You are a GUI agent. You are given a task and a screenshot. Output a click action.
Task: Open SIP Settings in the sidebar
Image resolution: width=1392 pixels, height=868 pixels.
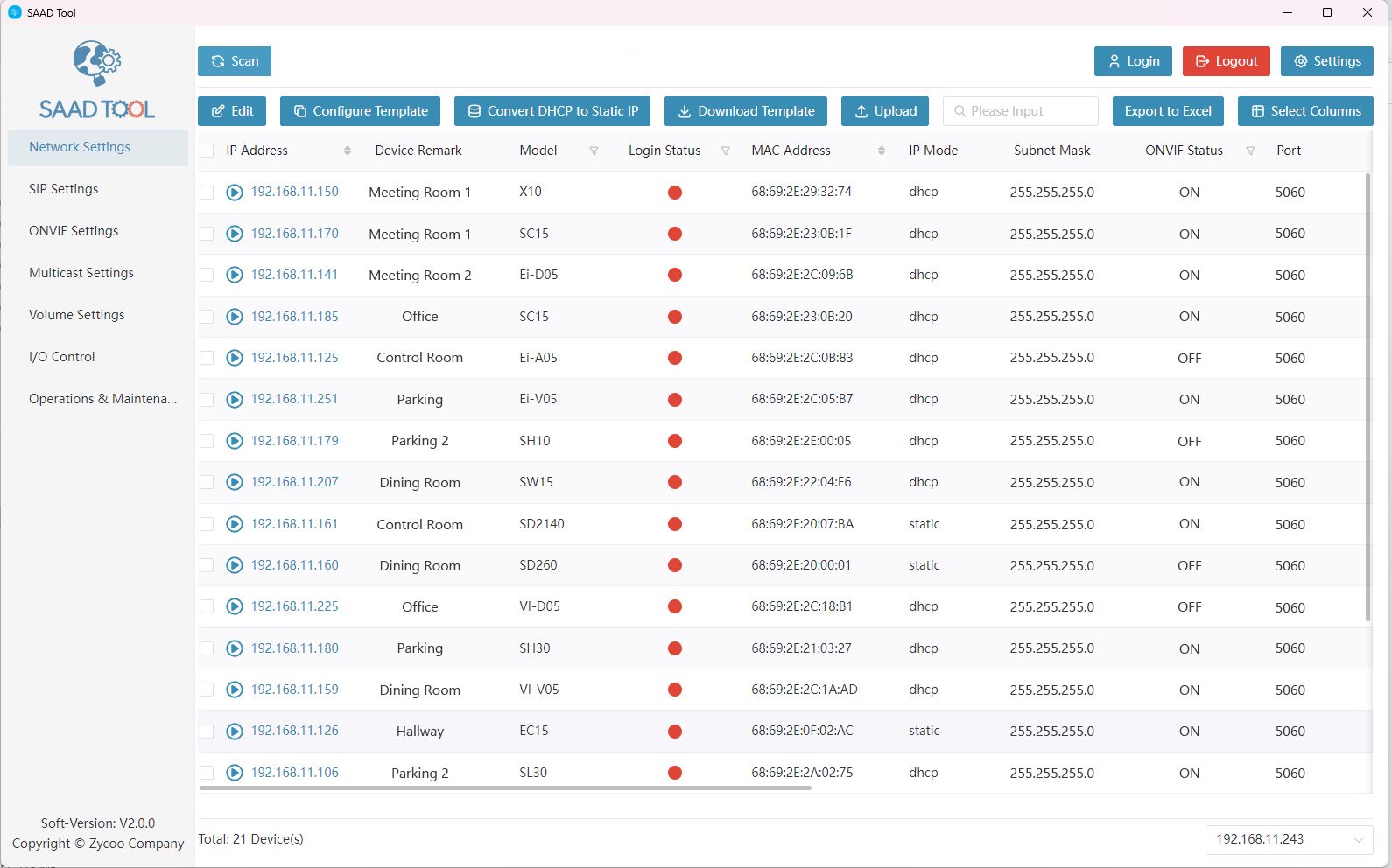pos(64,189)
